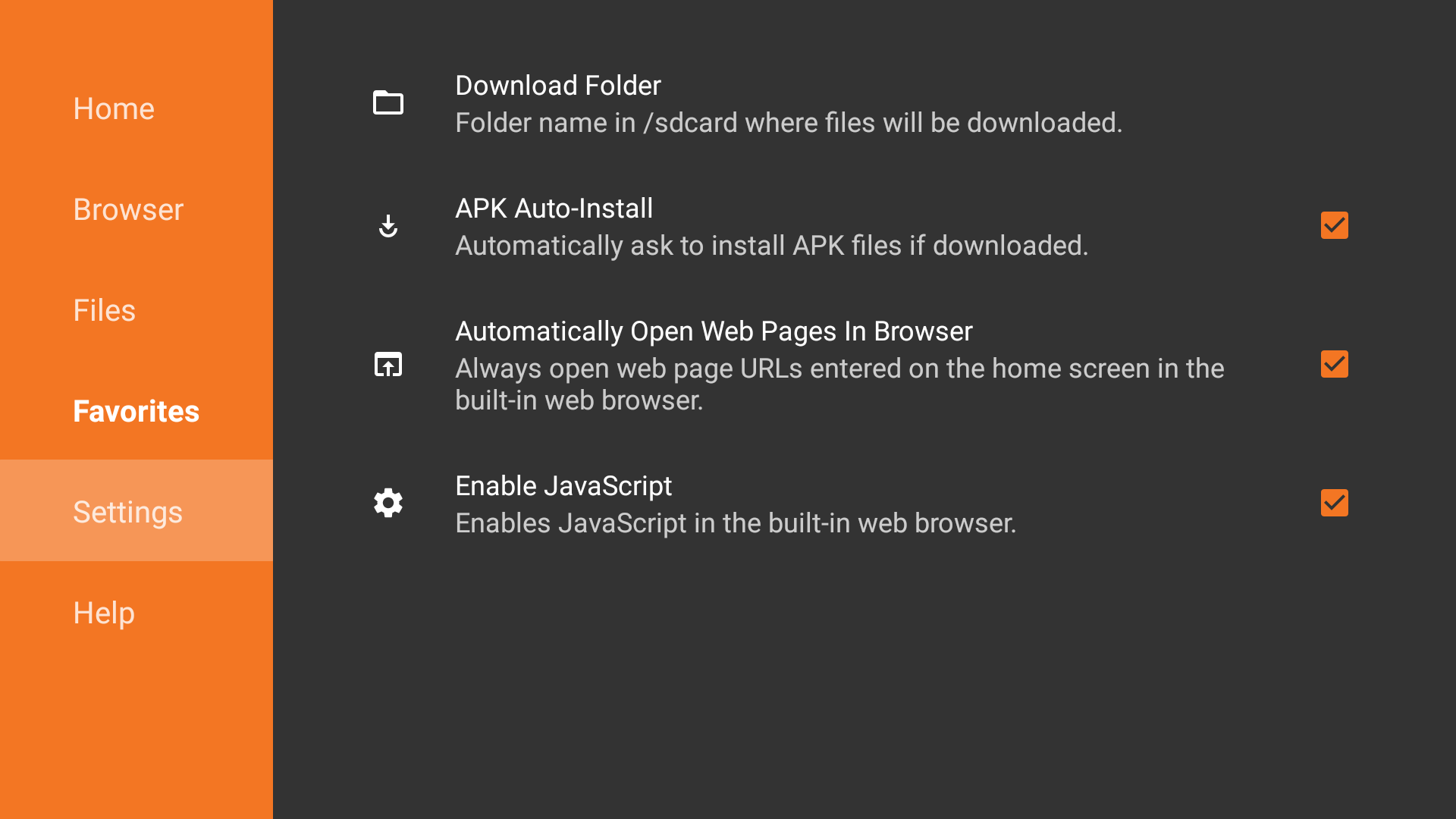
Task: Select Settings in the sidebar
Action: (127, 512)
